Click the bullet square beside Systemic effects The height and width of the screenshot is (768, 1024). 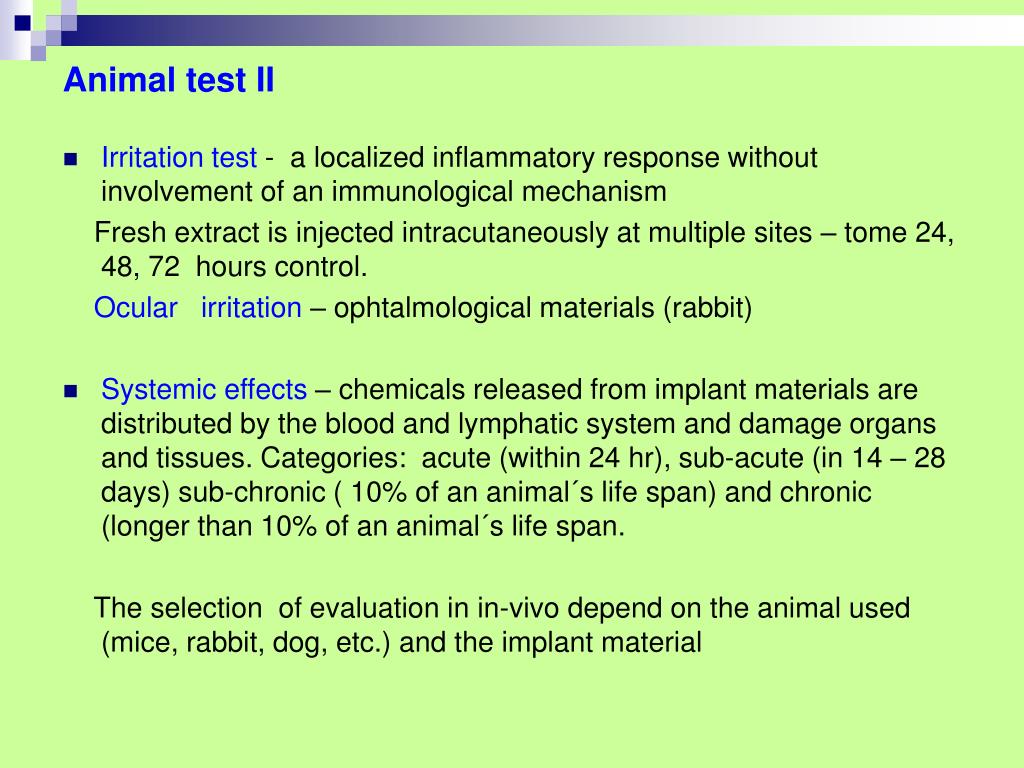[71, 391]
